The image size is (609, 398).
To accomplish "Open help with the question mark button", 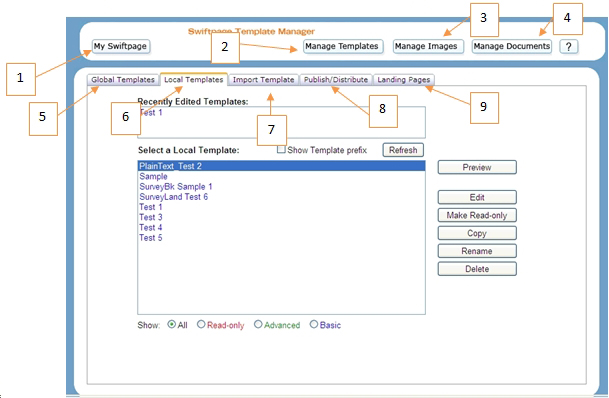I will pyautogui.click(x=569, y=47).
